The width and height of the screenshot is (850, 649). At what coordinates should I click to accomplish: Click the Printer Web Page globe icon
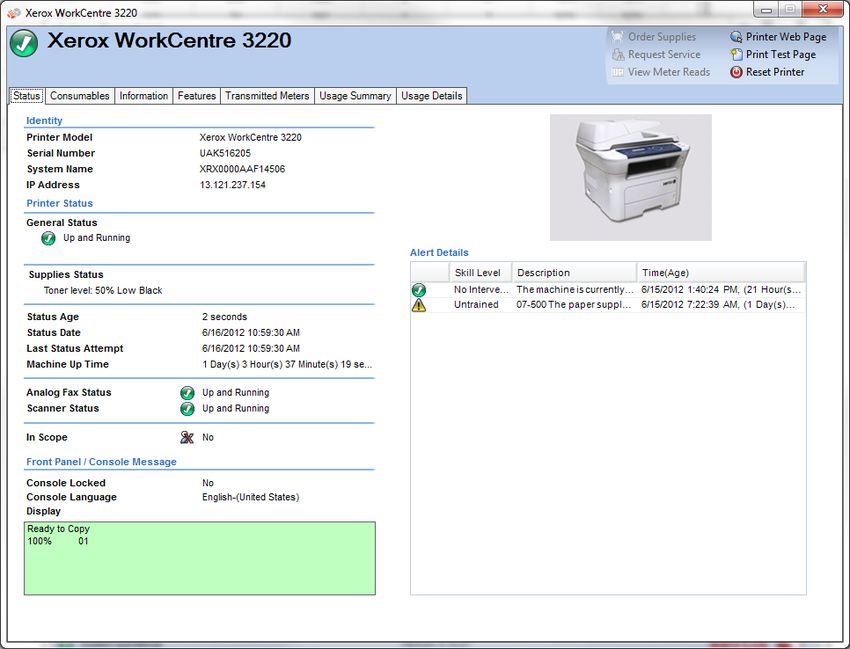736,37
